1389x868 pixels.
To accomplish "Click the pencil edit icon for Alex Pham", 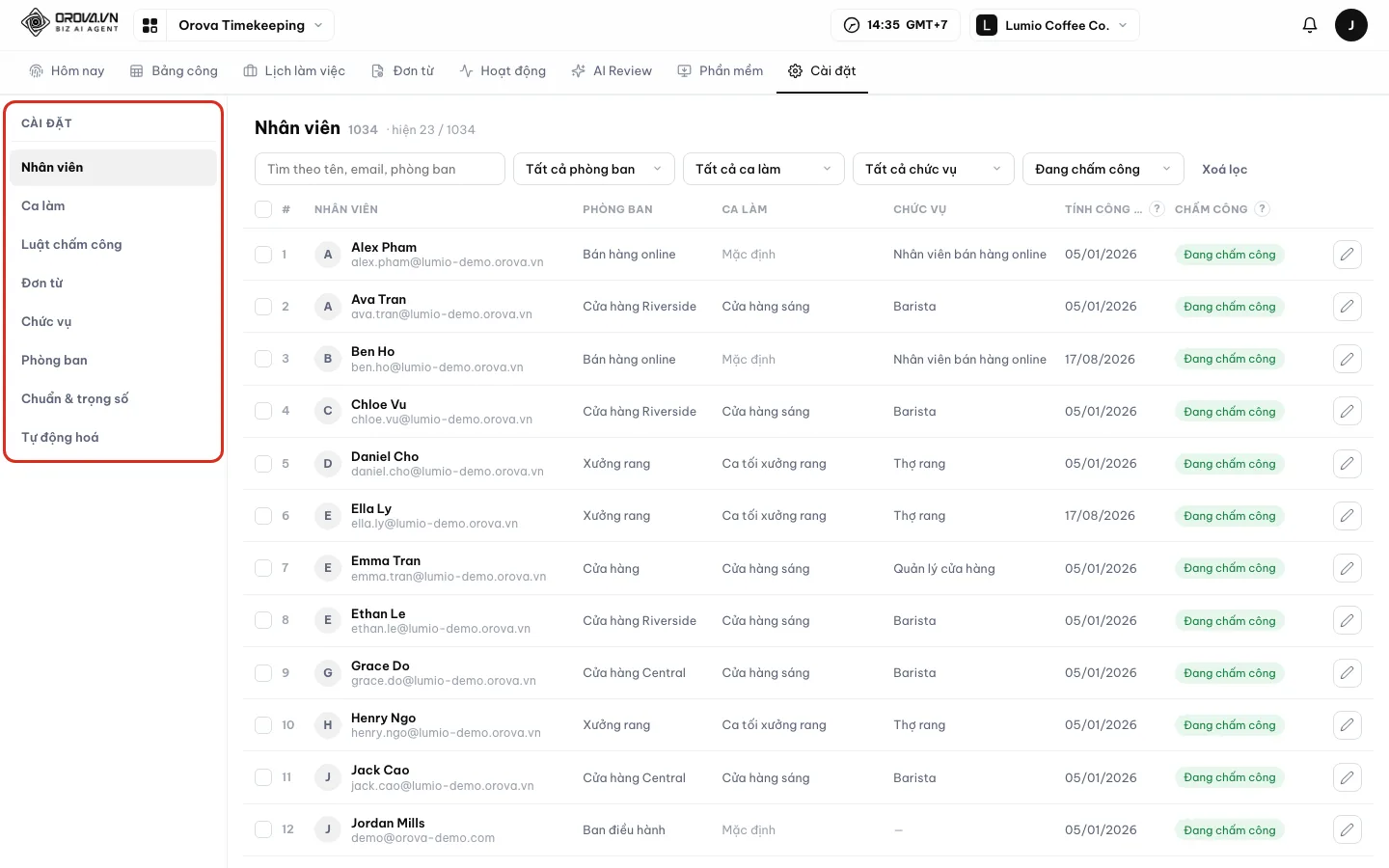I will (1347, 255).
